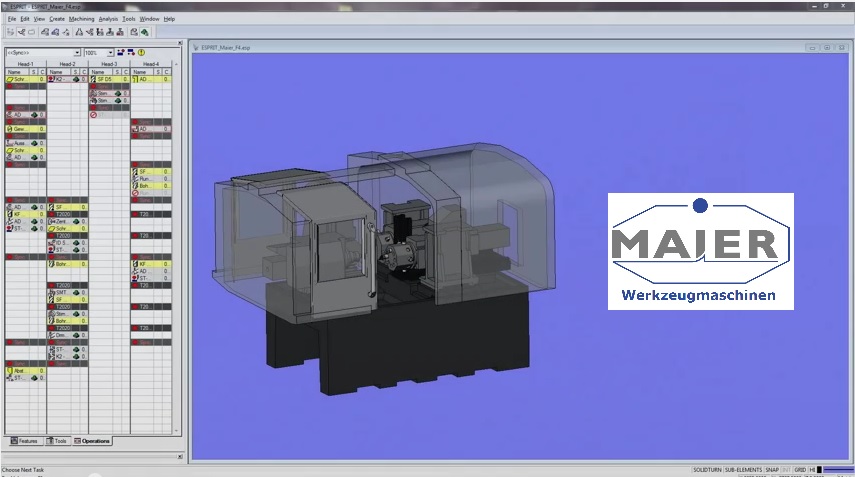855x477 pixels.
Task: Select the Schr operation atop Head-1
Action: pos(21,79)
